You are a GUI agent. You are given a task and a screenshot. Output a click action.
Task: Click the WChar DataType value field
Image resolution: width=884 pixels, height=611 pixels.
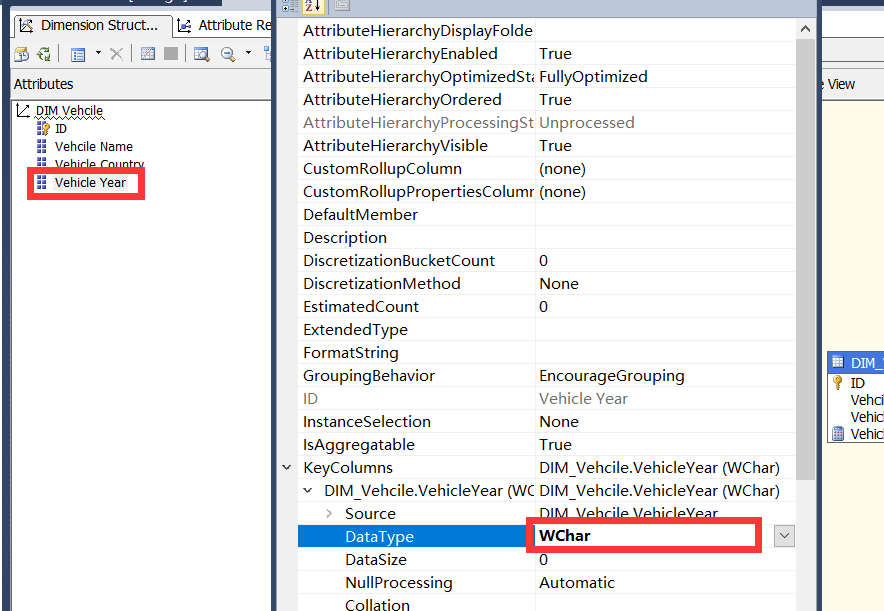click(x=644, y=535)
